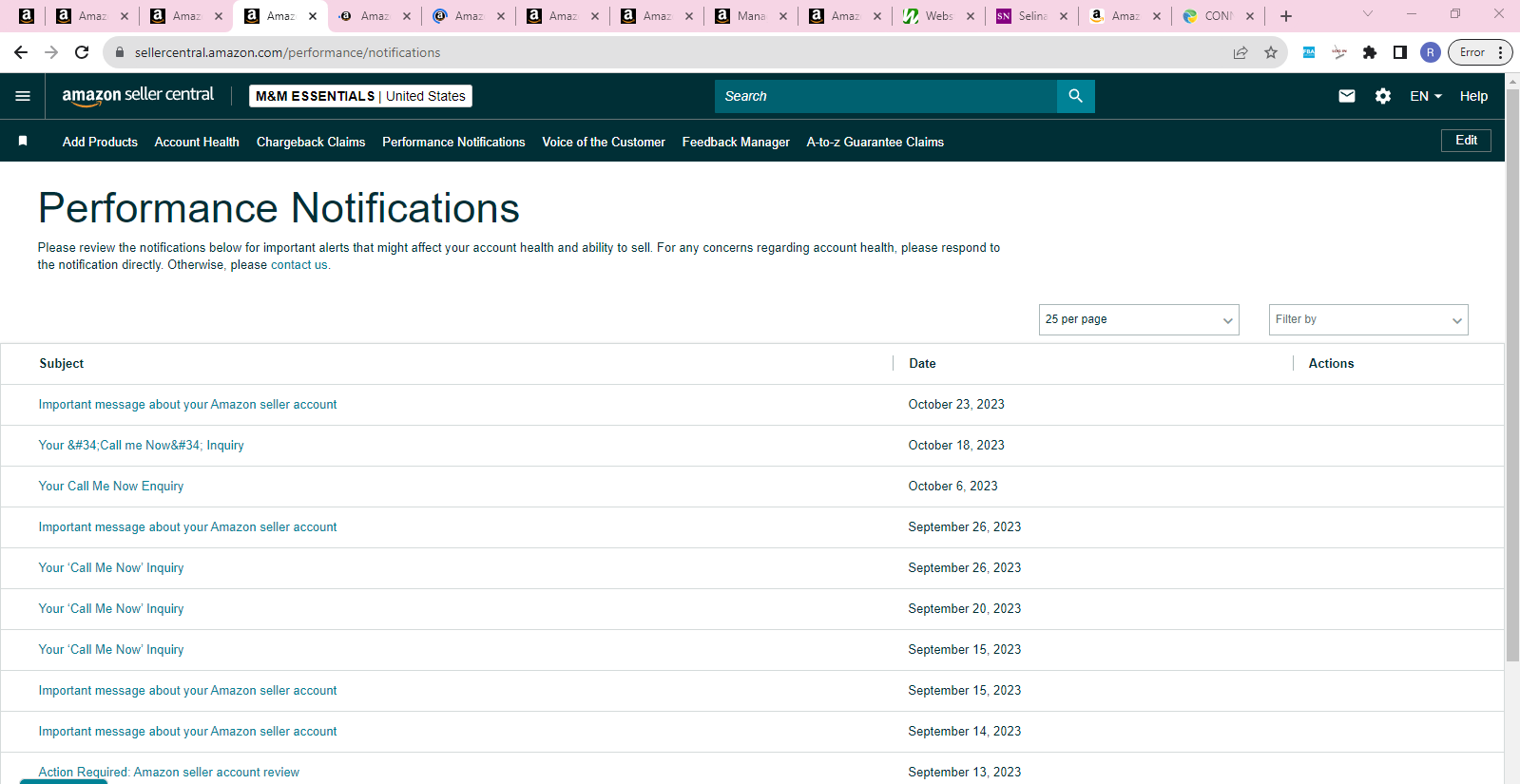Click the Amazon Seller Central logo
Screen dimensions: 1520x784
click(x=138, y=96)
